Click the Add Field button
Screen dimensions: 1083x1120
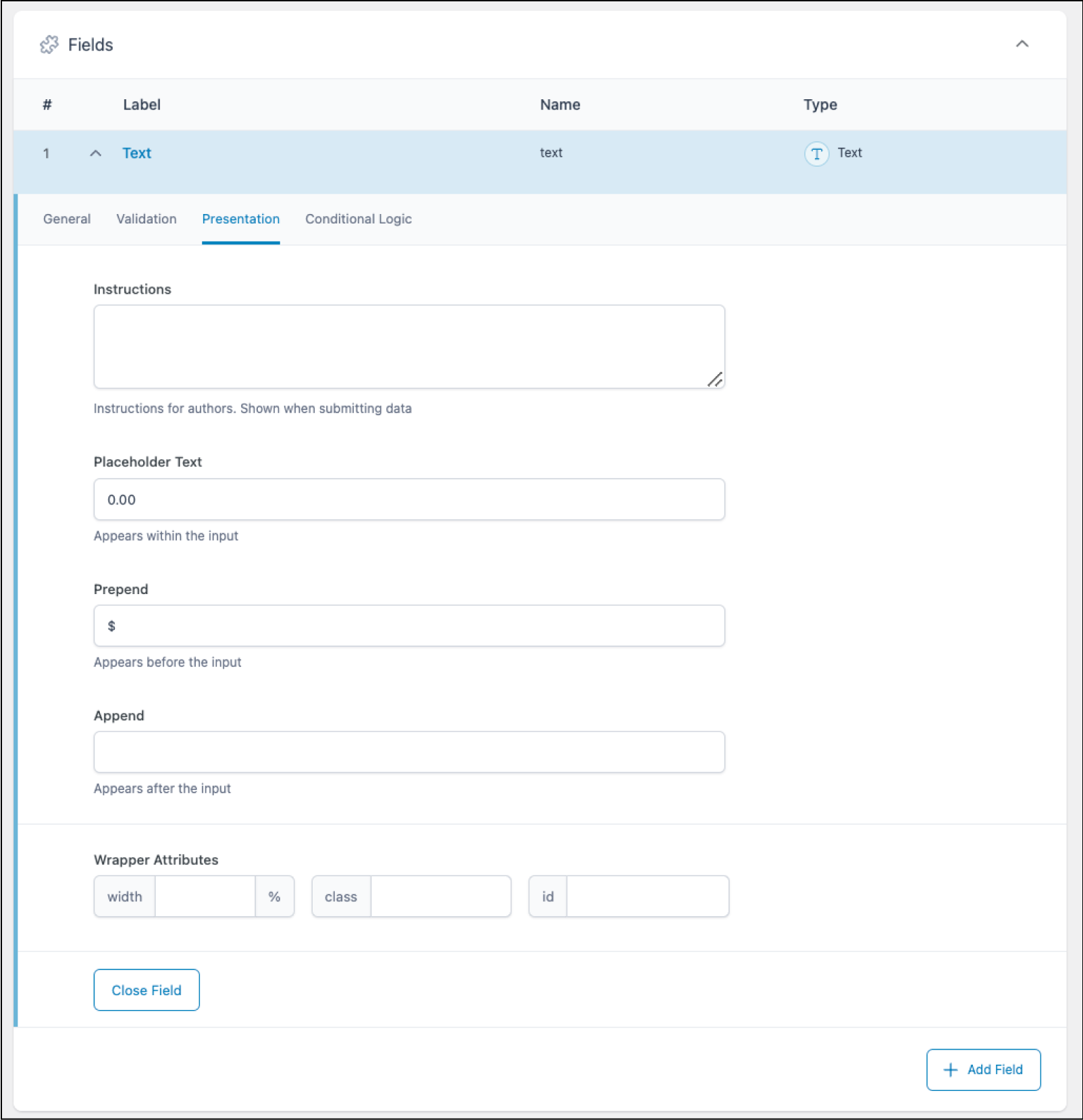(x=983, y=1069)
